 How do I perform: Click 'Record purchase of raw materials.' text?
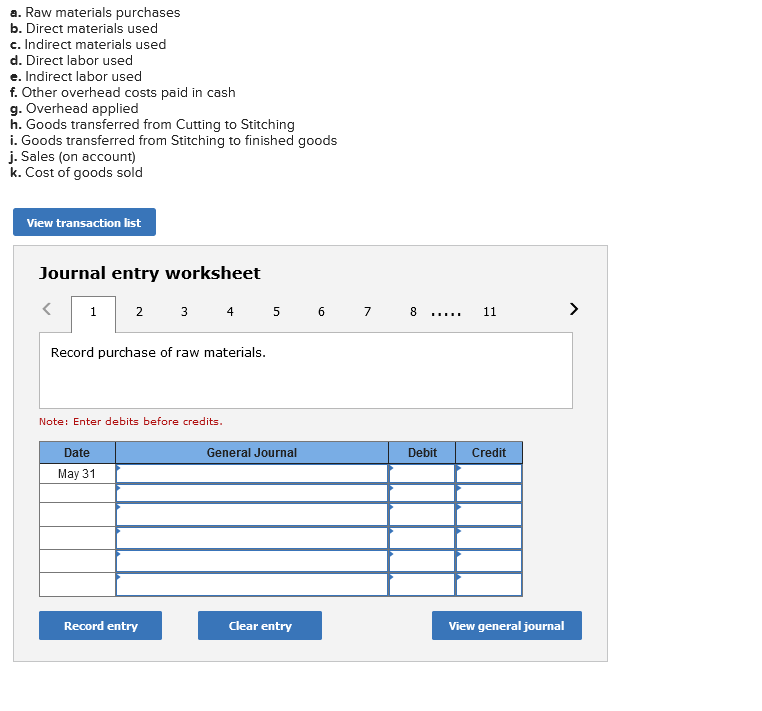coord(158,352)
